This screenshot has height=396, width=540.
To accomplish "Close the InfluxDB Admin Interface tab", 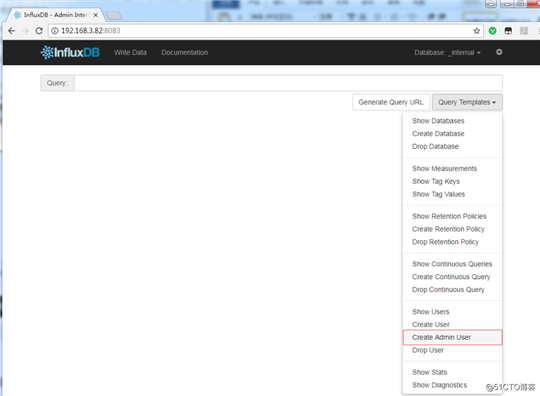I will point(95,15).
